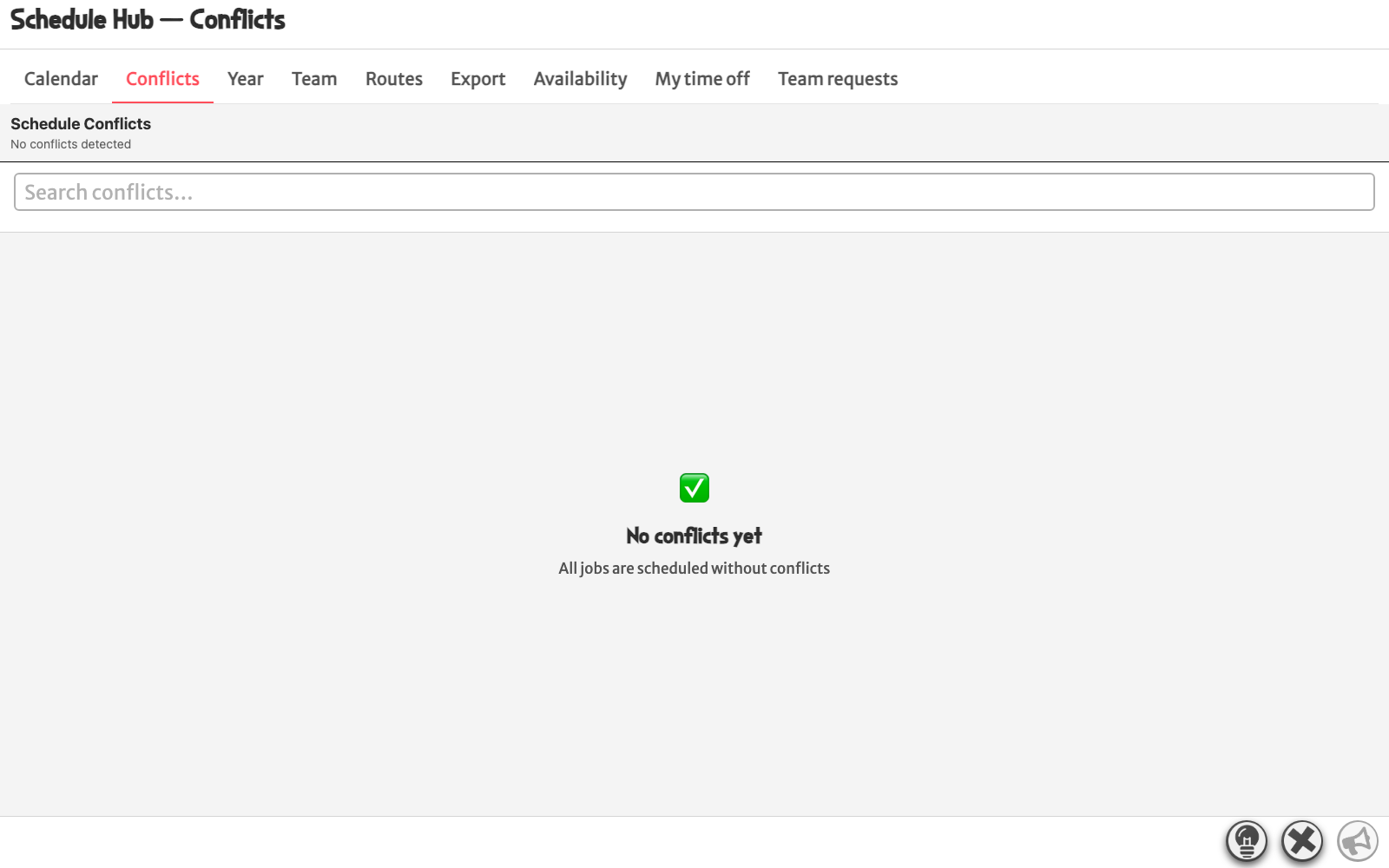This screenshot has width=1389, height=868.
Task: Switch to the Year tab
Action: [246, 79]
